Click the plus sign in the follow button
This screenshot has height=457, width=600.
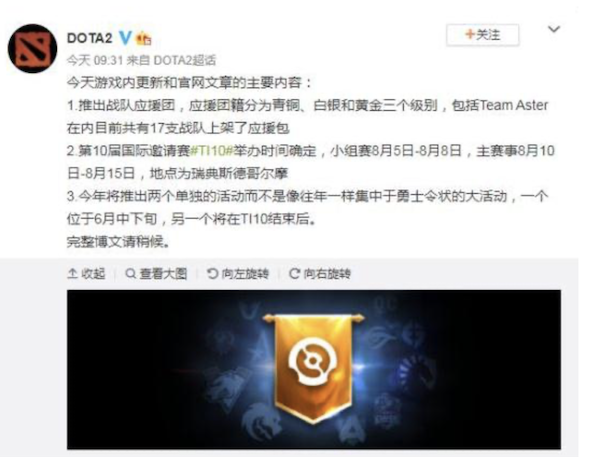click(470, 34)
